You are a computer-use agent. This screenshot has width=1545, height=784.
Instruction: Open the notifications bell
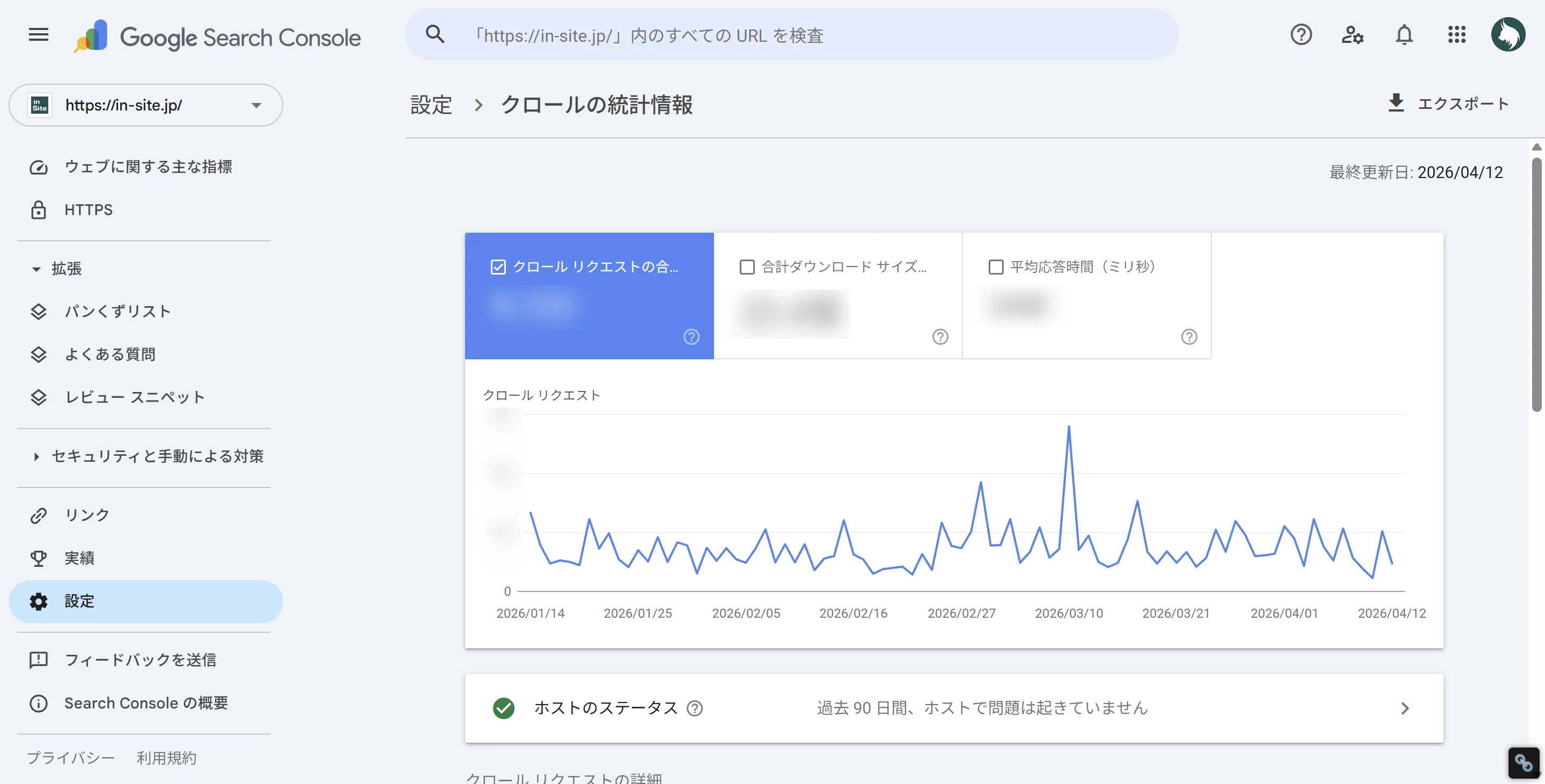pos(1404,35)
